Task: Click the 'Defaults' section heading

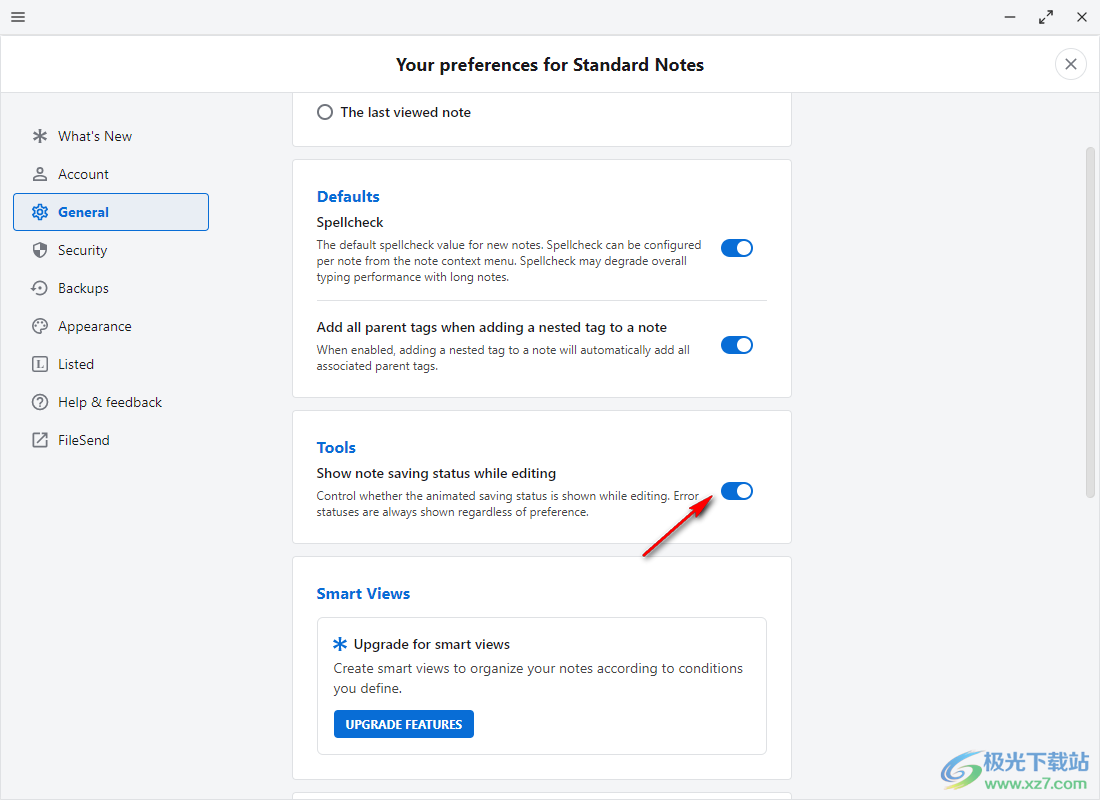Action: [348, 196]
